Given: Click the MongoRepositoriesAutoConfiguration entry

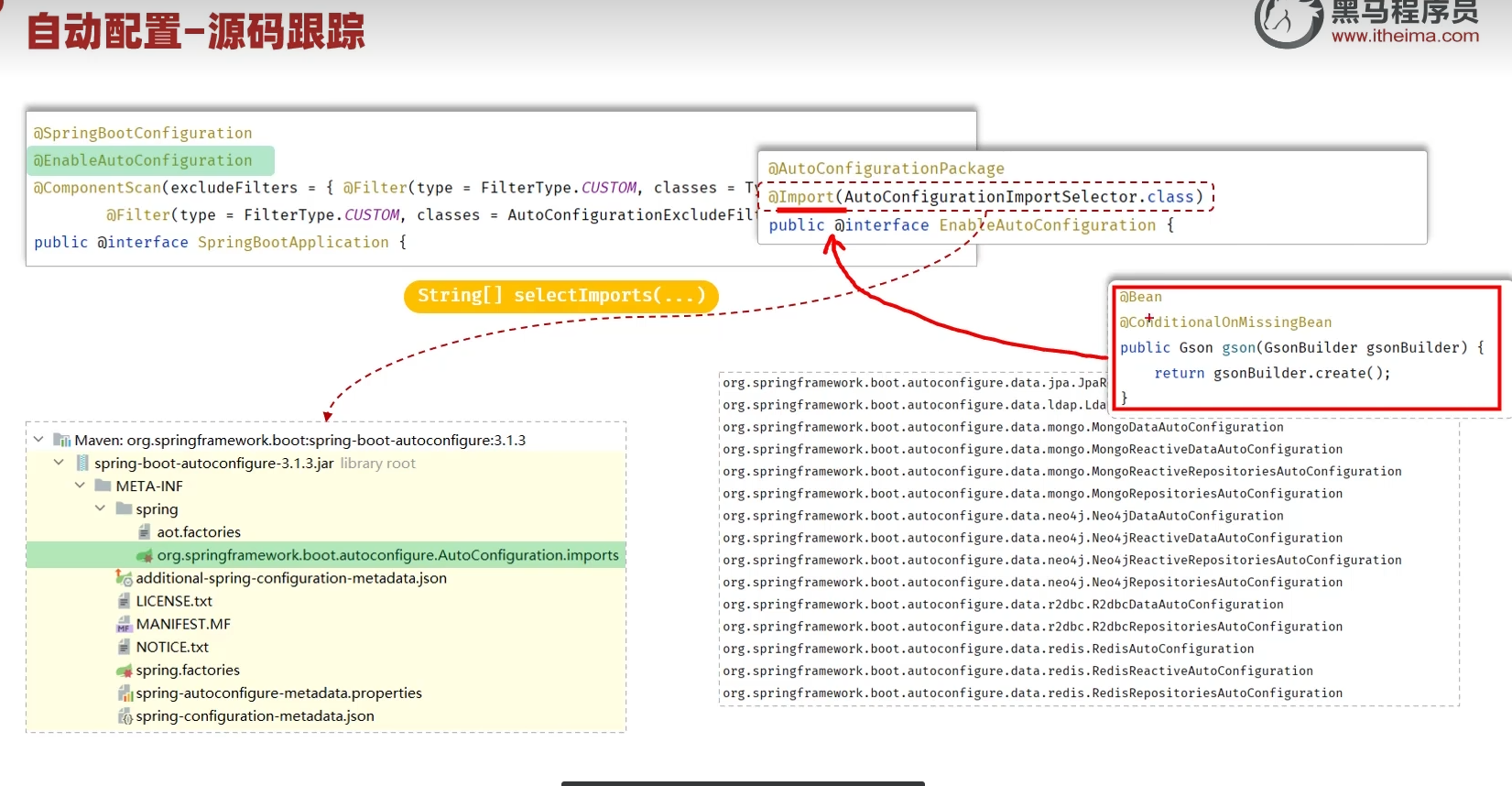Looking at the screenshot, I should pyautogui.click(x=1033, y=494).
